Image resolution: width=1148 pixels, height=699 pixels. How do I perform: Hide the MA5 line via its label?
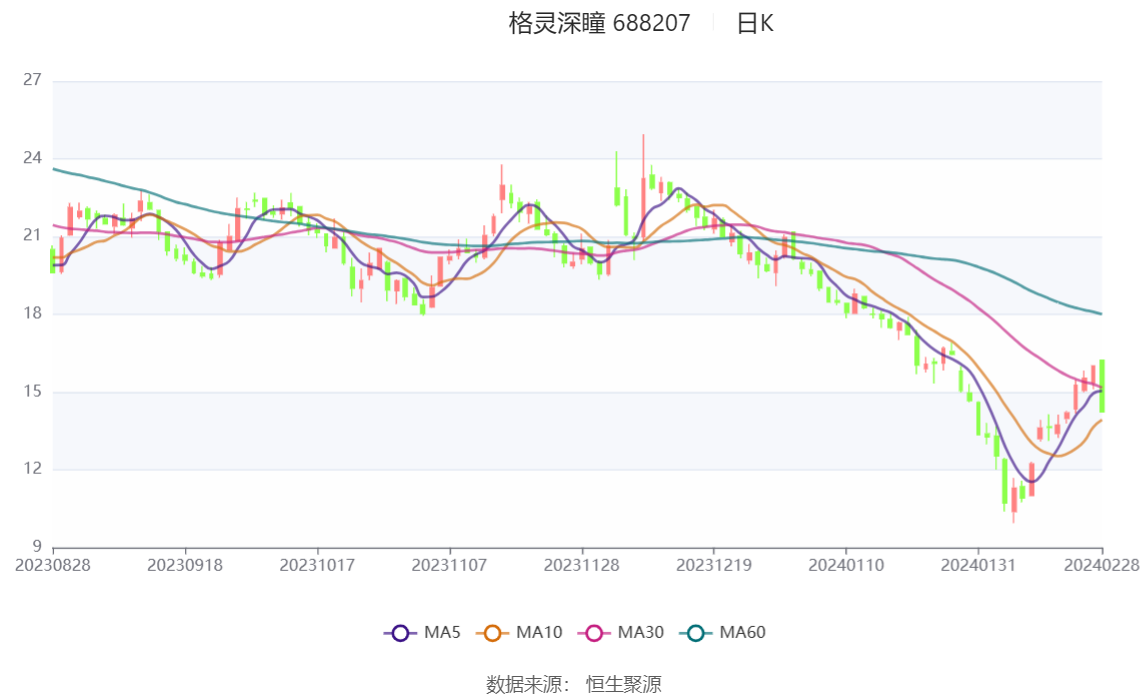pos(441,632)
